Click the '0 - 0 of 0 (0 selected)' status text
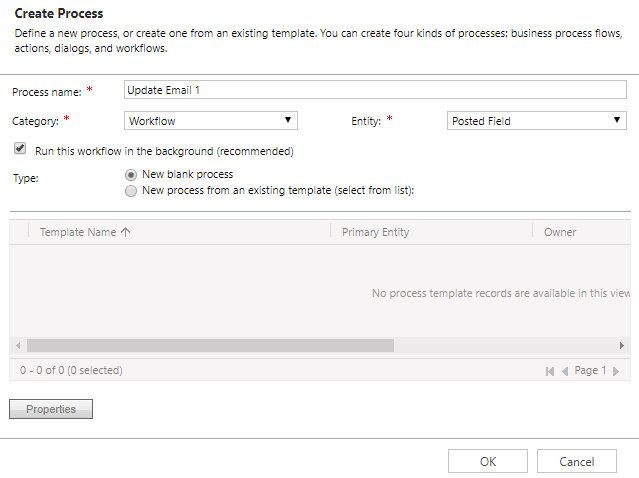 [71, 370]
